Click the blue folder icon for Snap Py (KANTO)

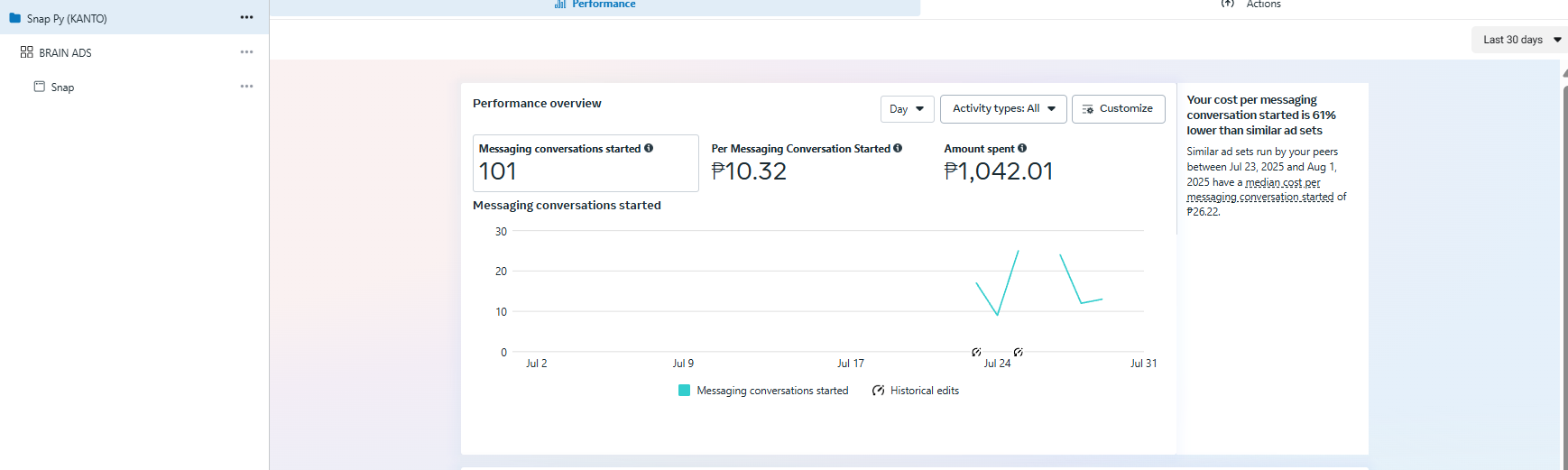coord(14,18)
